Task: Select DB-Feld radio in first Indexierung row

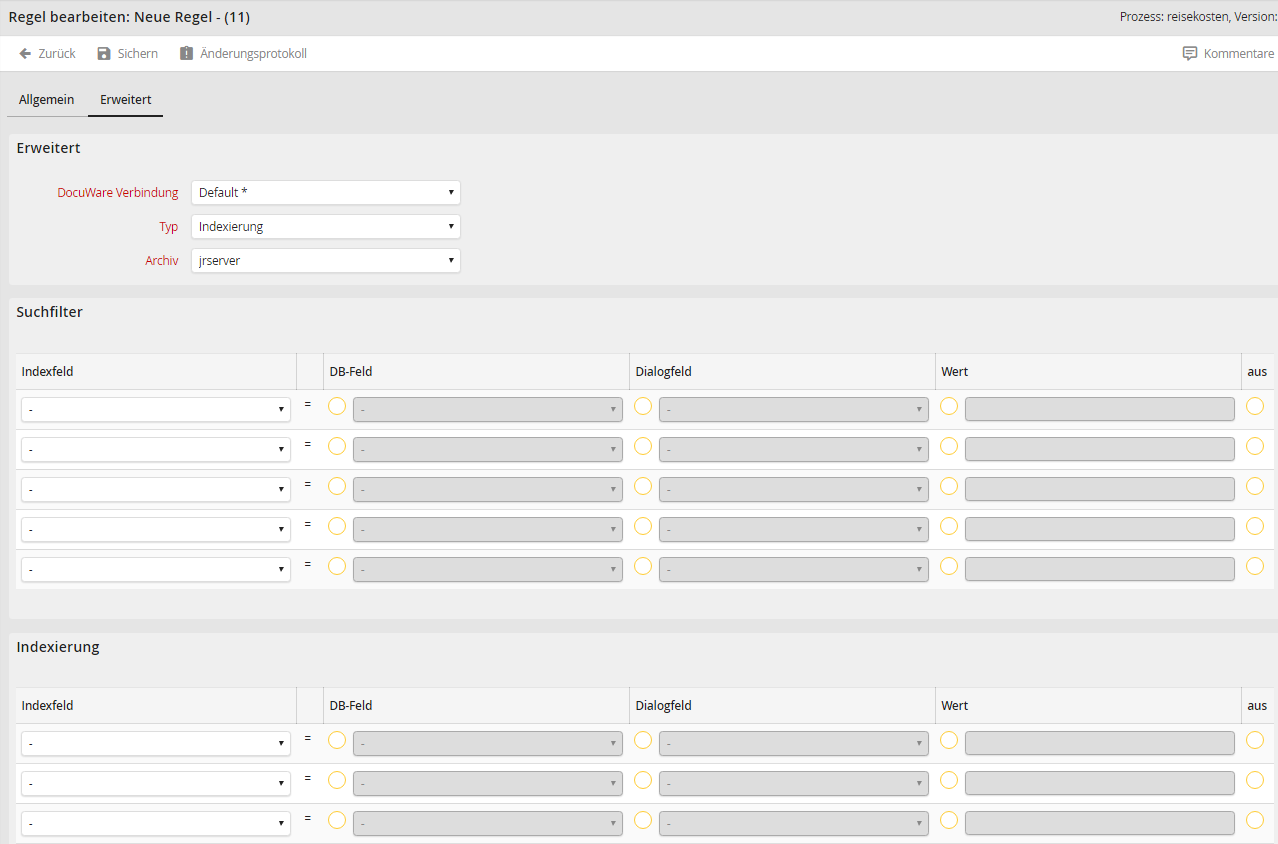Action: [337, 740]
